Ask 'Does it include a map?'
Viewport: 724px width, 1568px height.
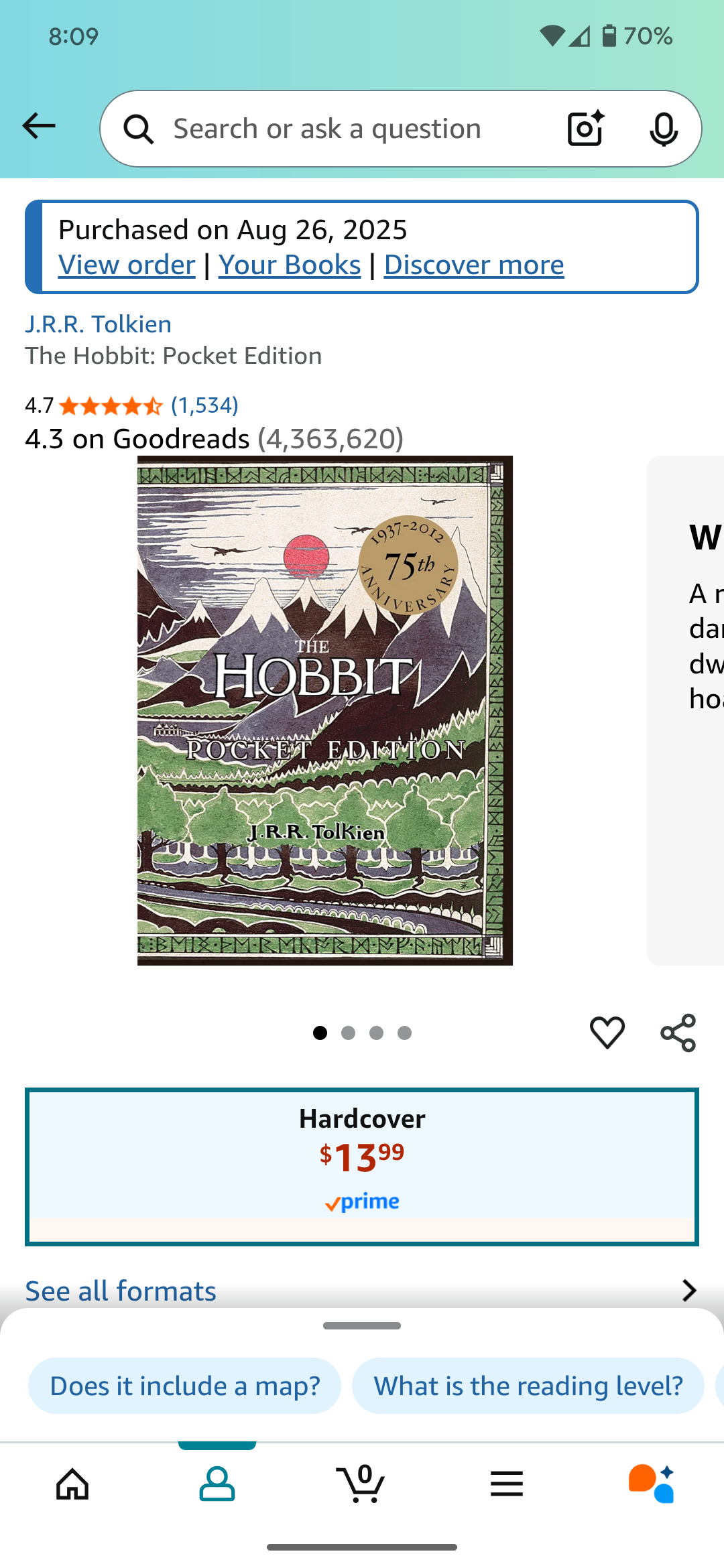[184, 1386]
